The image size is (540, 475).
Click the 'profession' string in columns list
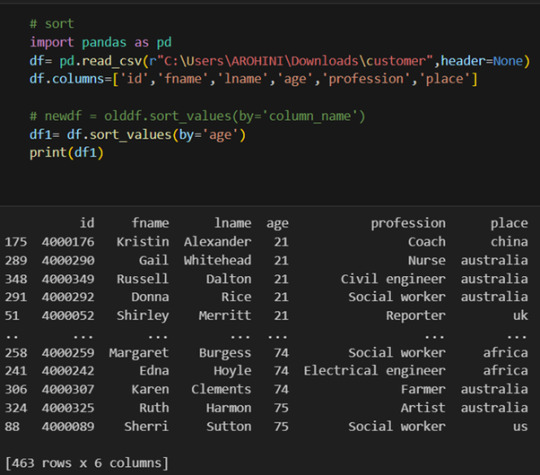[366, 79]
